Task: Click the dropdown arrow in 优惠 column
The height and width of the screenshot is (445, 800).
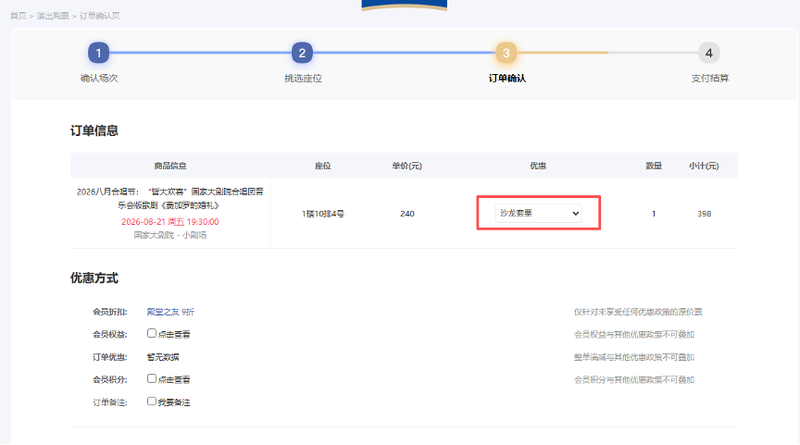Action: tap(576, 213)
